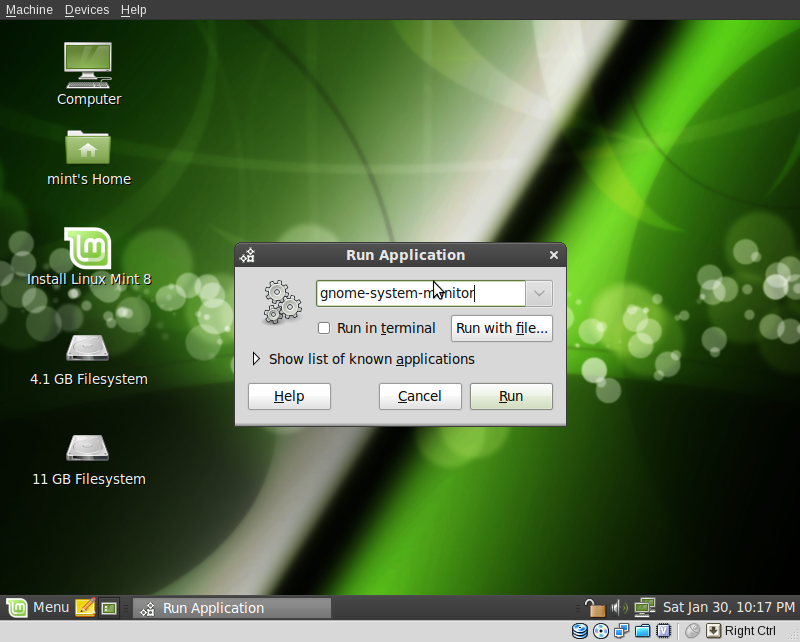
Task: Open the Devices menu
Action: pos(86,10)
